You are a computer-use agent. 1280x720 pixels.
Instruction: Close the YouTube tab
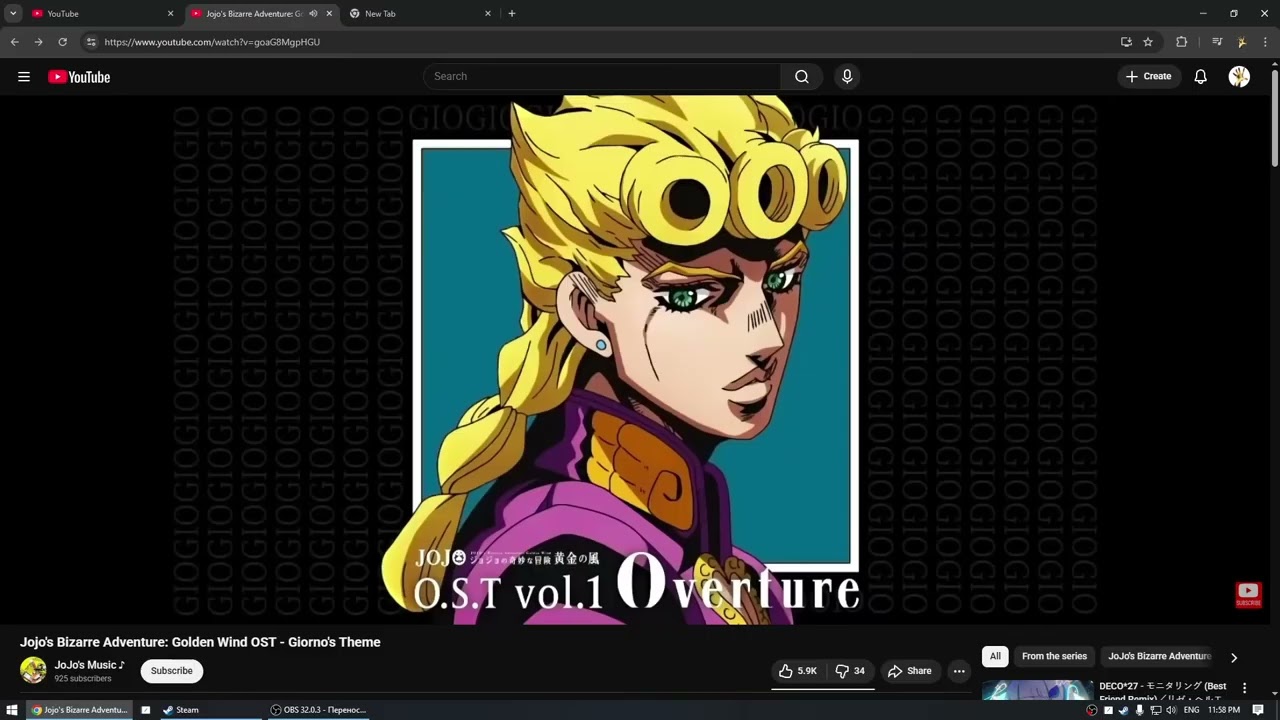pyautogui.click(x=170, y=14)
